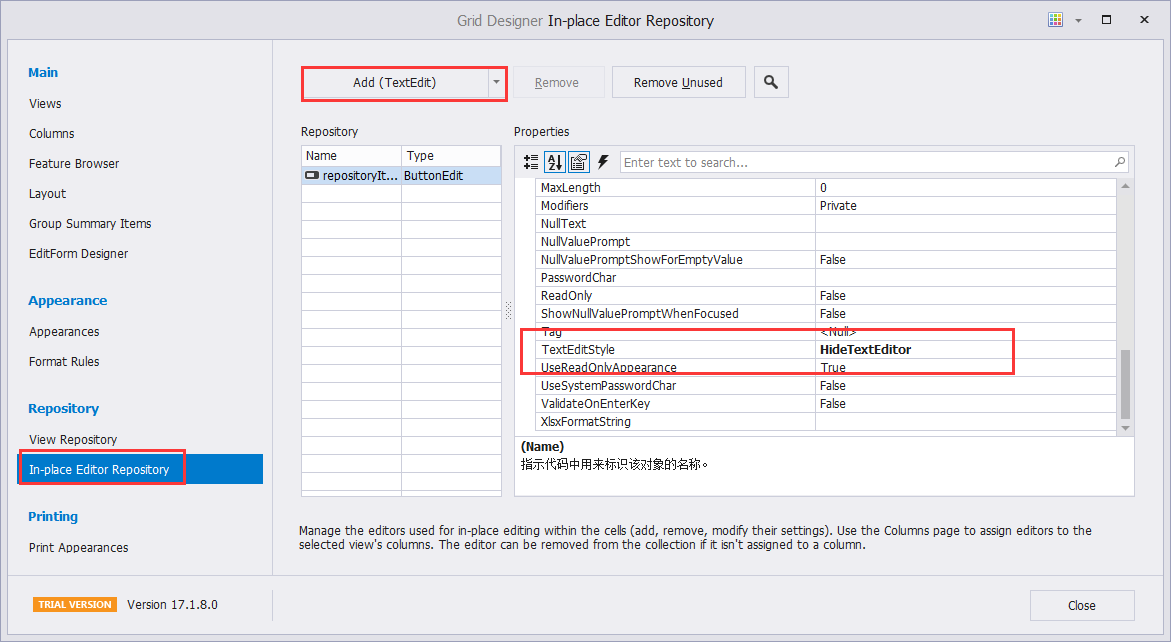Select the TextEditStyle value HideTextEditor
1171x642 pixels.
[865, 350]
